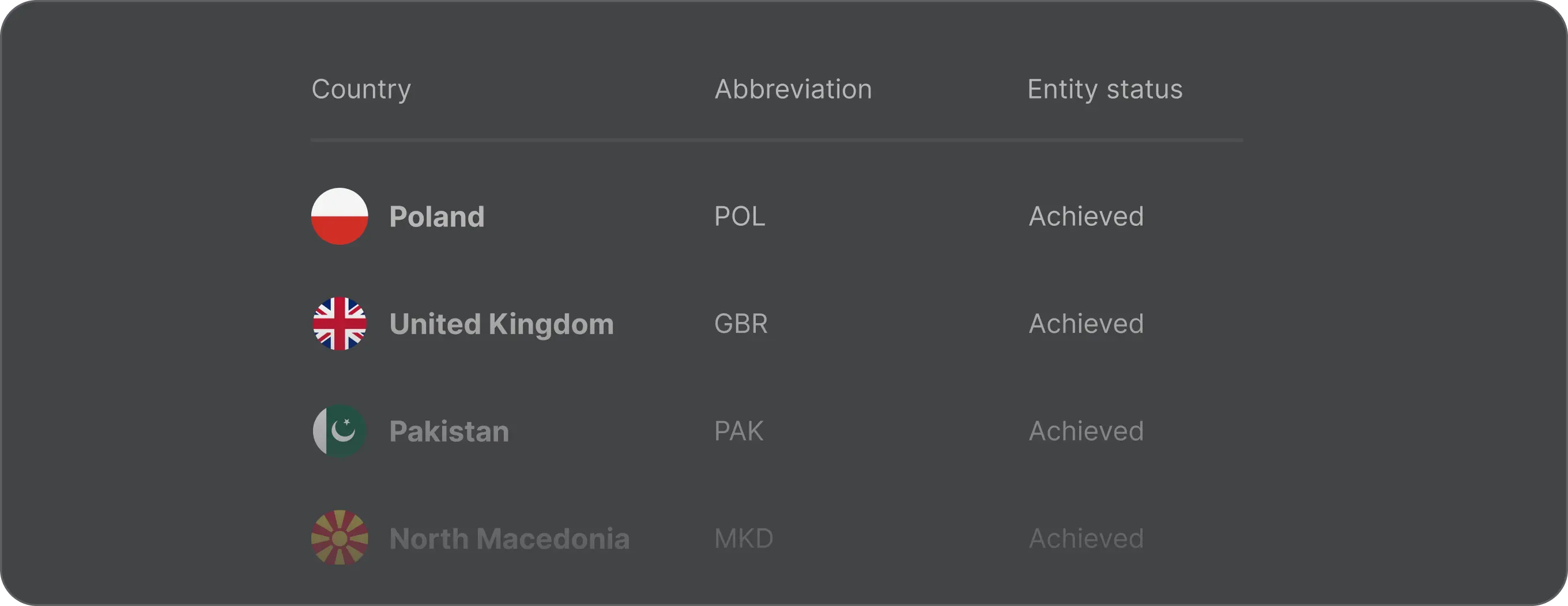This screenshot has height=606, width=1568.
Task: Select the Poland country name
Action: (x=436, y=217)
